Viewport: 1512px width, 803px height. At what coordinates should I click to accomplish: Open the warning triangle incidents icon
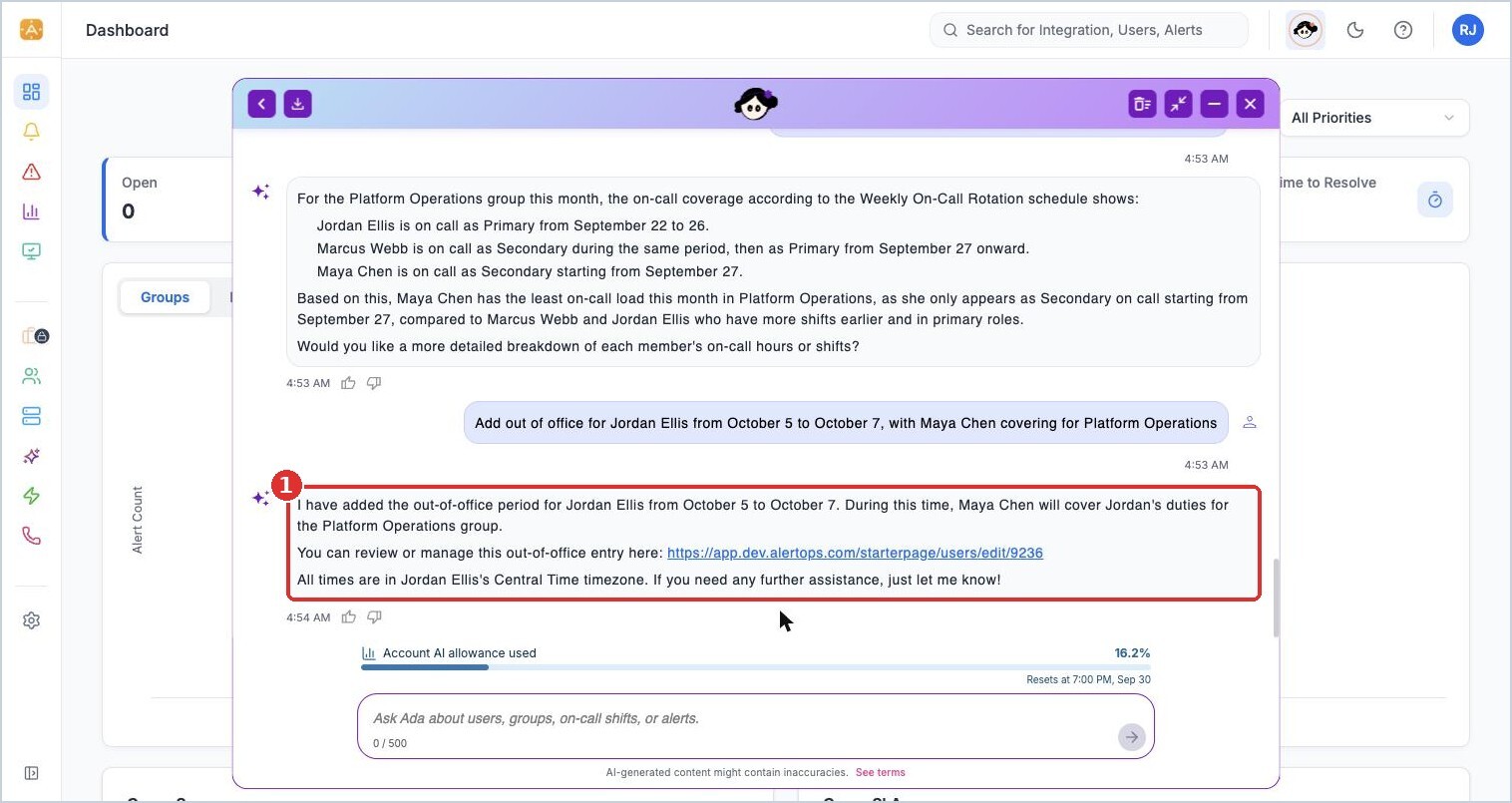[31, 172]
